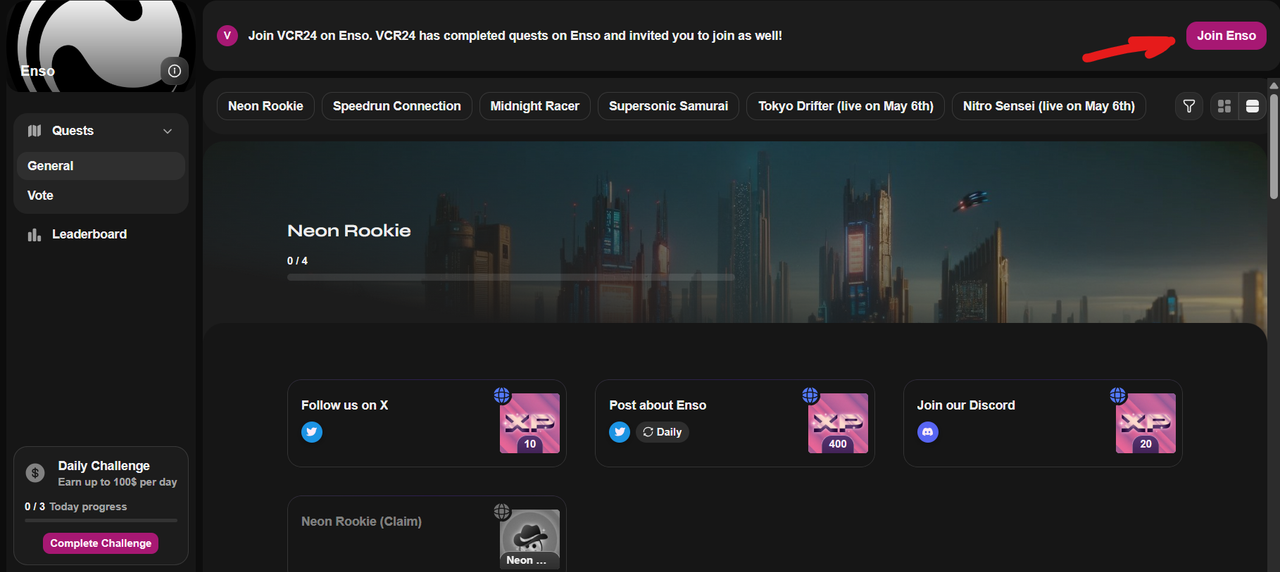
Task: Click Twitter icon on Post about Enso
Action: click(620, 432)
